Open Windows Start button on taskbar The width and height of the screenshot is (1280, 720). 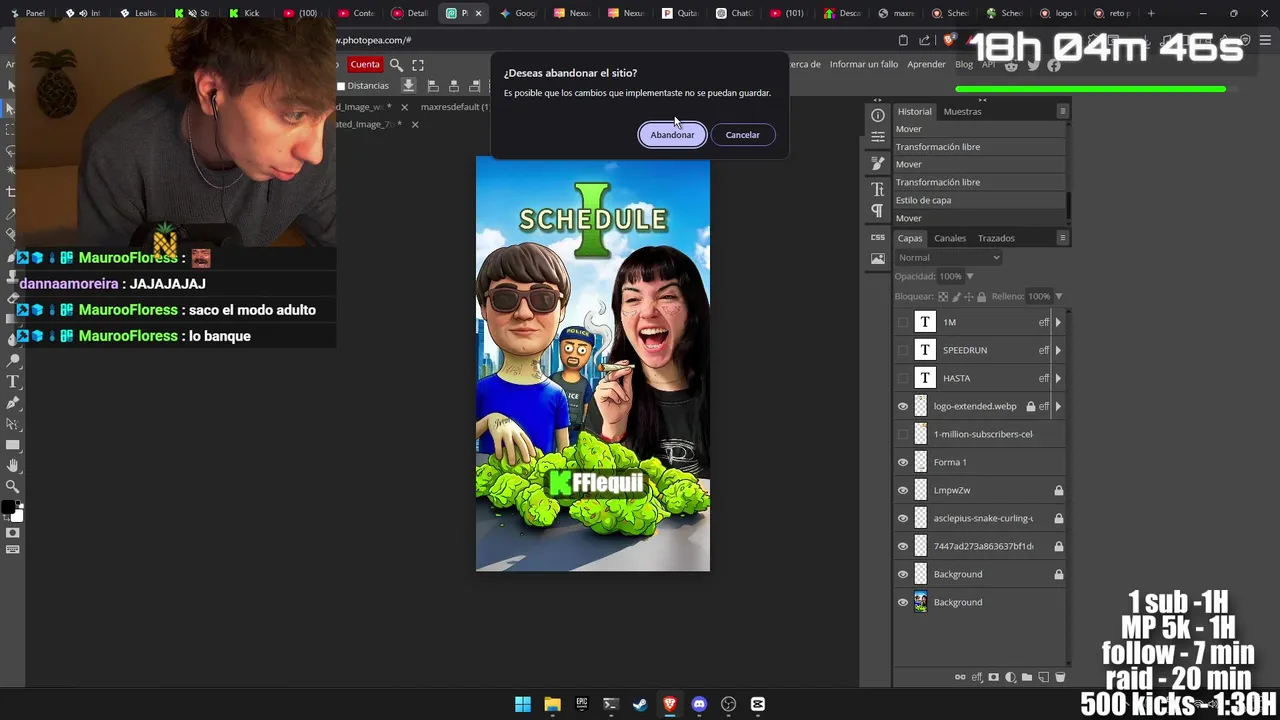coord(523,704)
